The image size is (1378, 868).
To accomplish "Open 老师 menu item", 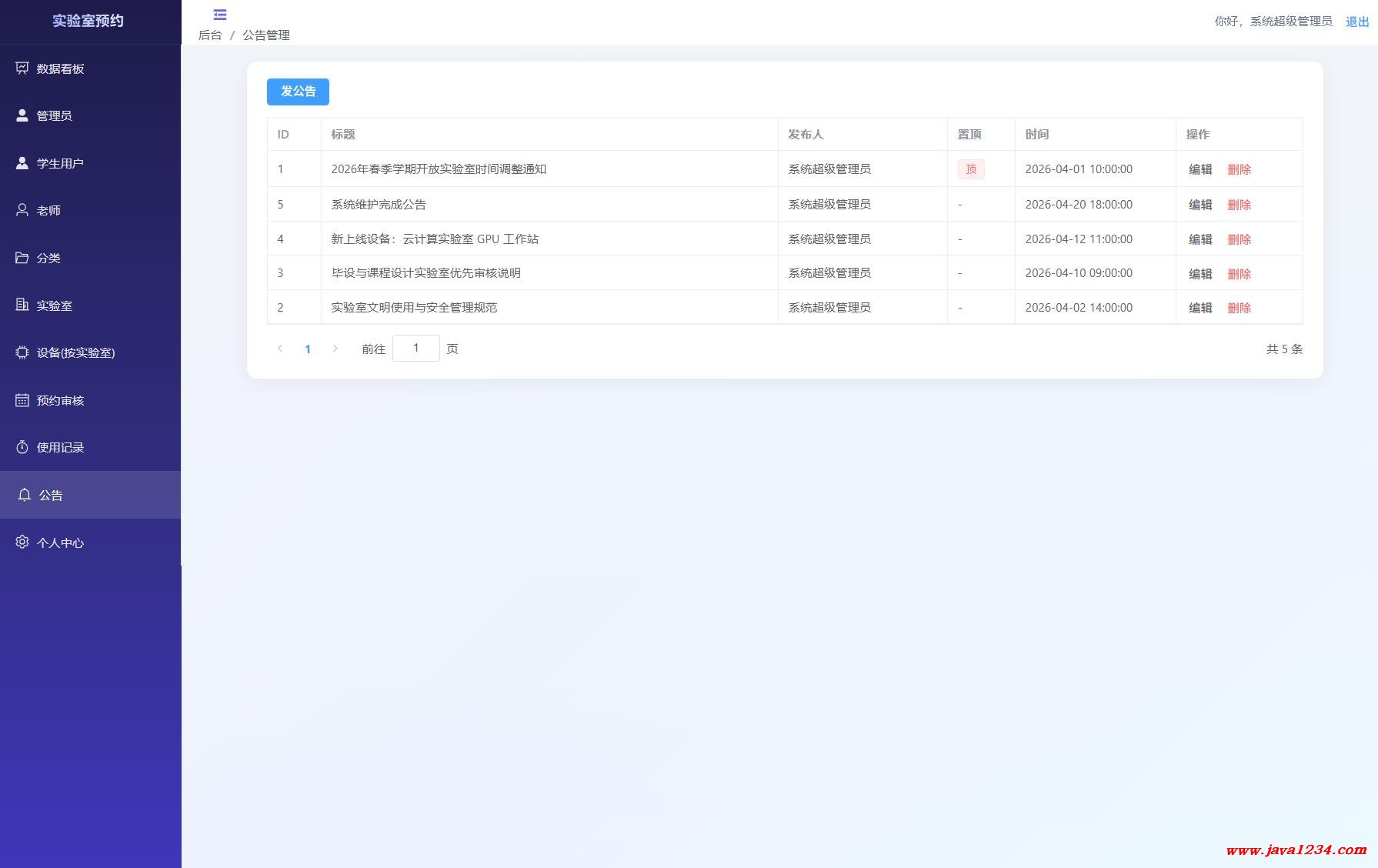I will [48, 210].
